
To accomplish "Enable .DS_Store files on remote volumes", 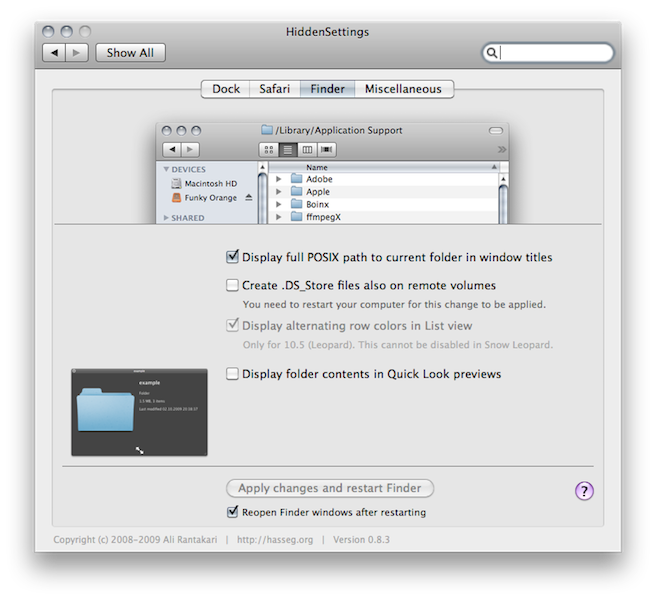I will tap(233, 285).
